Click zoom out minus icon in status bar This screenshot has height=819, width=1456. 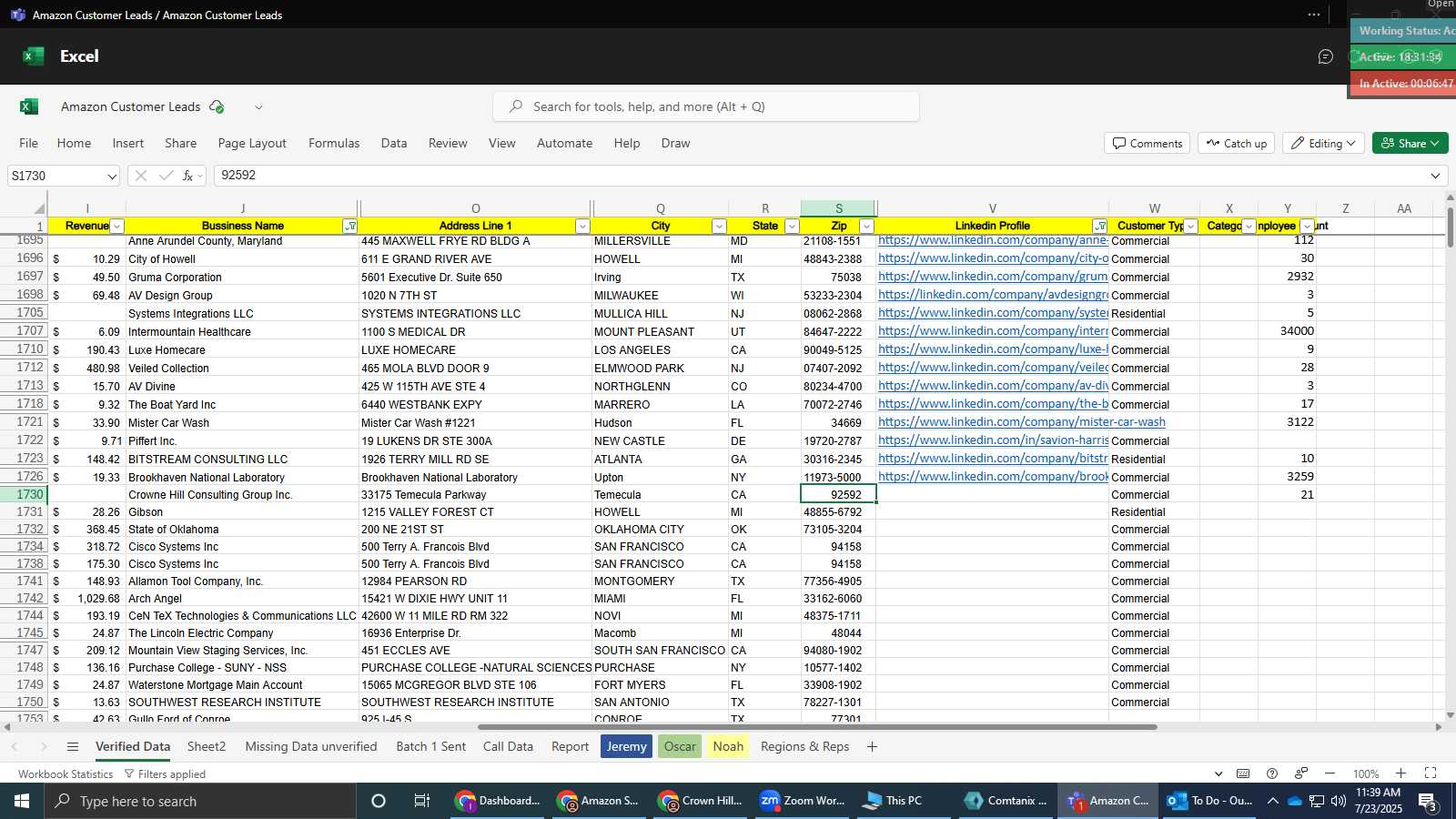1330,773
